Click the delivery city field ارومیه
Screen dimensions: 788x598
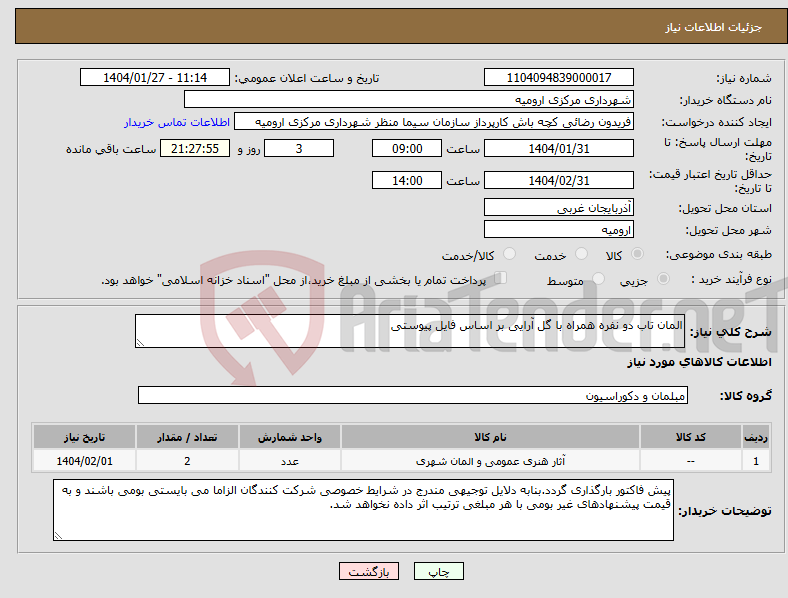pyautogui.click(x=559, y=230)
